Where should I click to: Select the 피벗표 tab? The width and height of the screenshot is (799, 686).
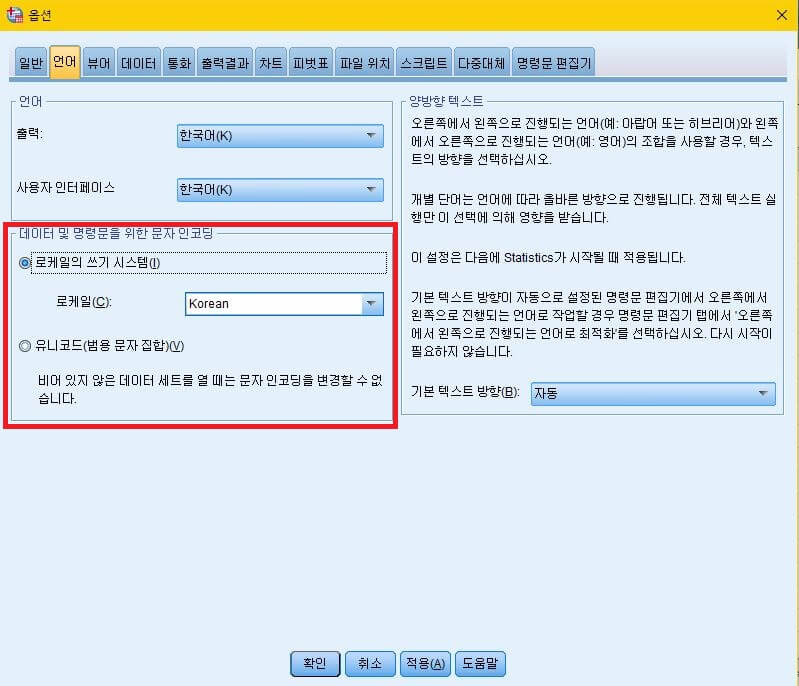(310, 63)
